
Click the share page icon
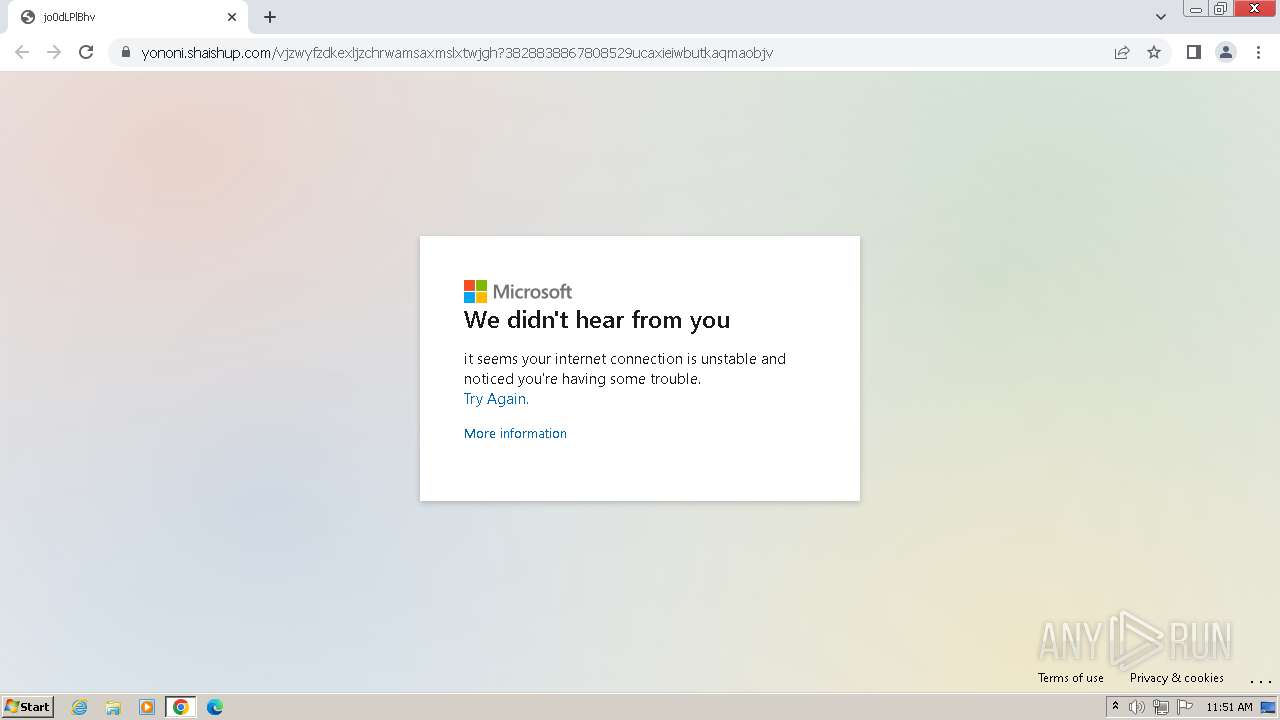(1122, 53)
